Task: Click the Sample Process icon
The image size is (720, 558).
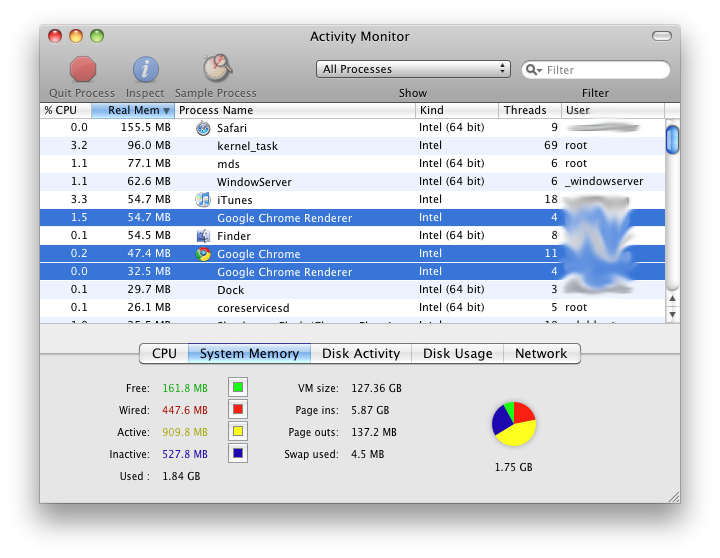Action: (x=217, y=68)
